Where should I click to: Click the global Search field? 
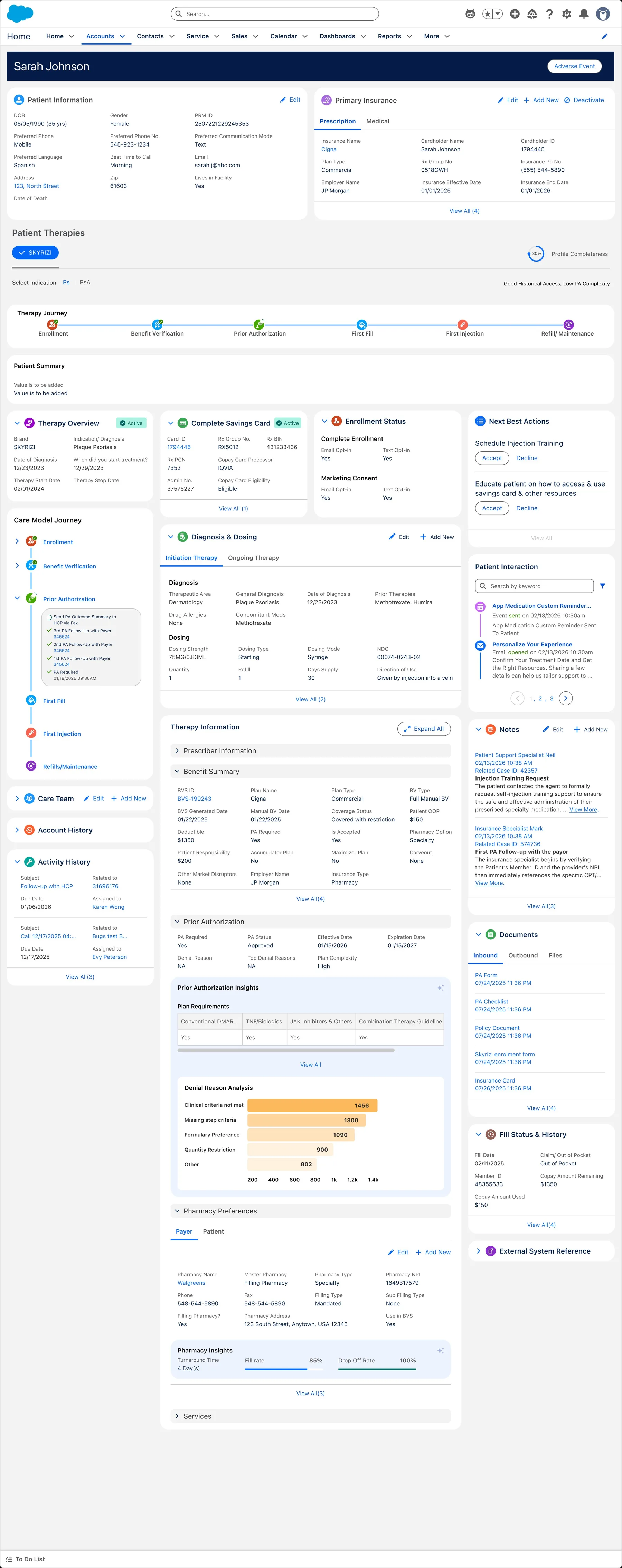point(275,14)
